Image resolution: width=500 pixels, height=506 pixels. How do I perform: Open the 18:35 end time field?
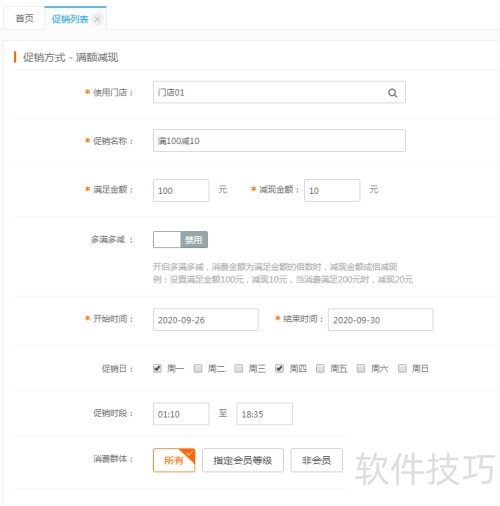(x=265, y=414)
